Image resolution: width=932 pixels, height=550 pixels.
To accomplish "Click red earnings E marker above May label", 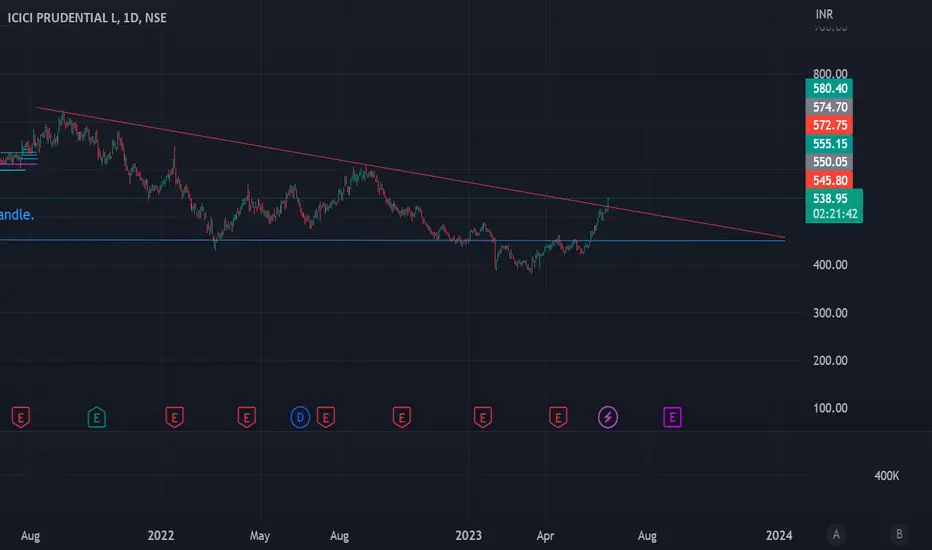I will [x=247, y=417].
